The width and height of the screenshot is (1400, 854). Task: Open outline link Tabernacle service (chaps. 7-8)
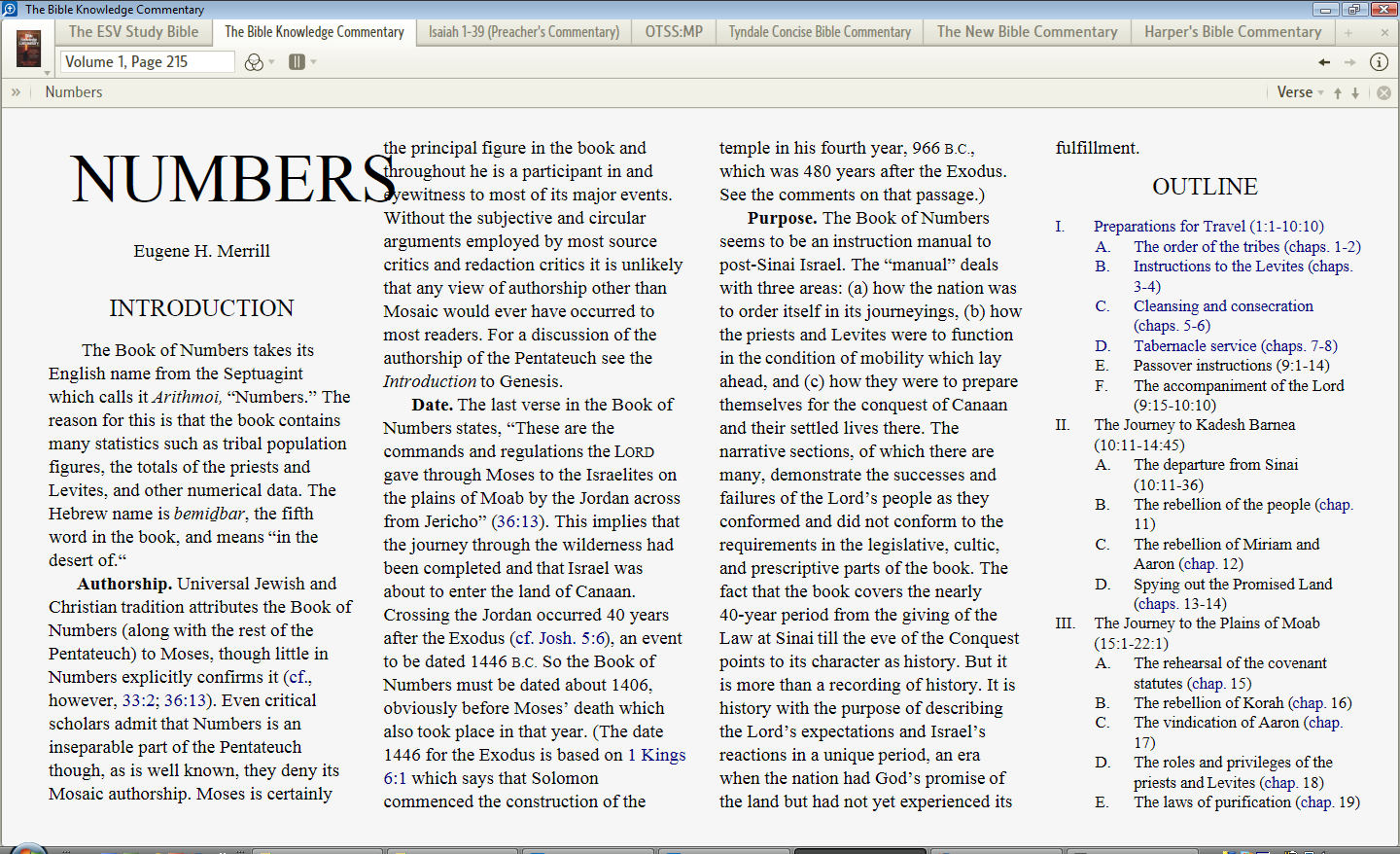[1236, 346]
